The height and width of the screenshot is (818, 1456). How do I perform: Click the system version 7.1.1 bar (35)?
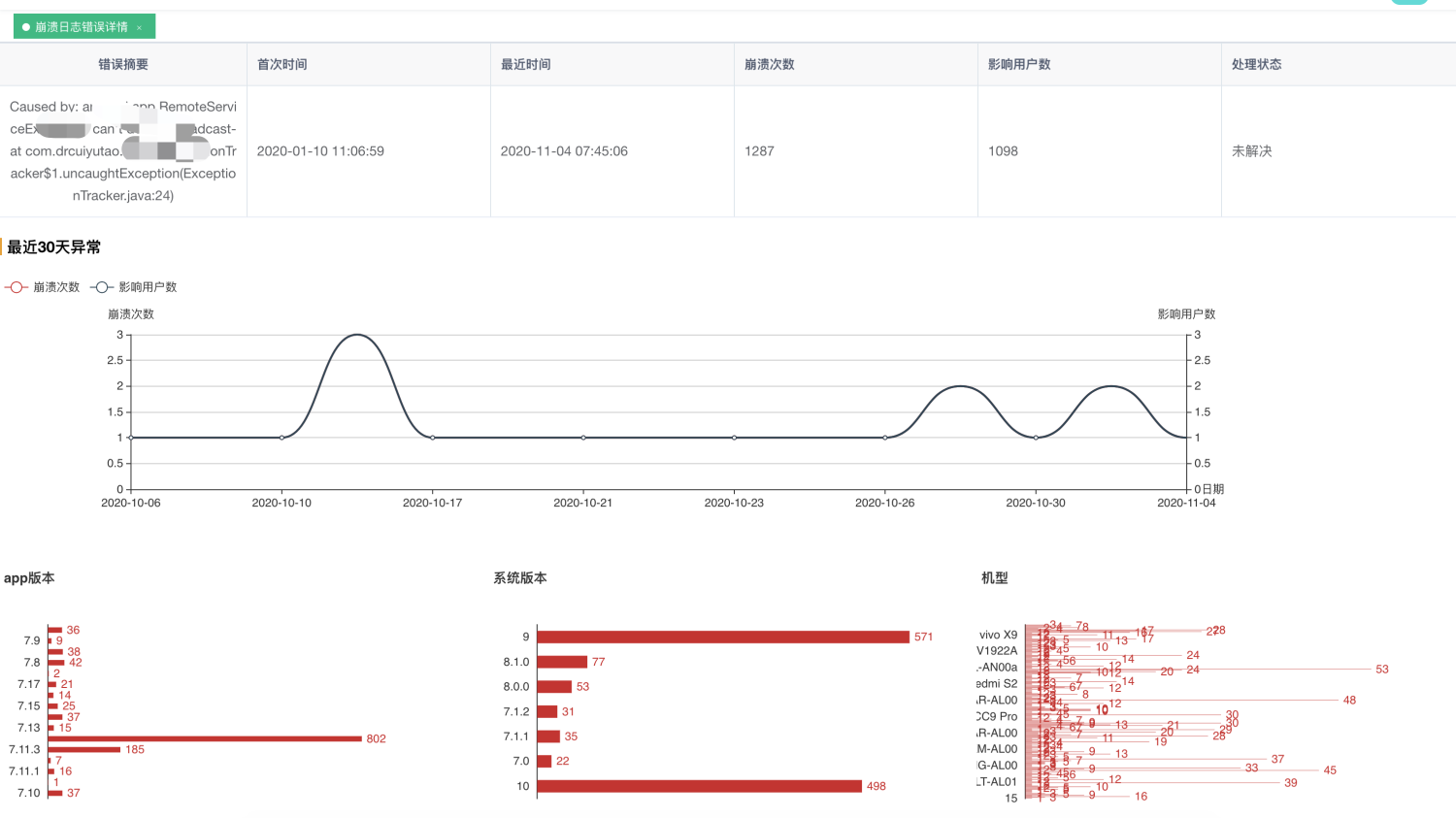pyautogui.click(x=548, y=736)
